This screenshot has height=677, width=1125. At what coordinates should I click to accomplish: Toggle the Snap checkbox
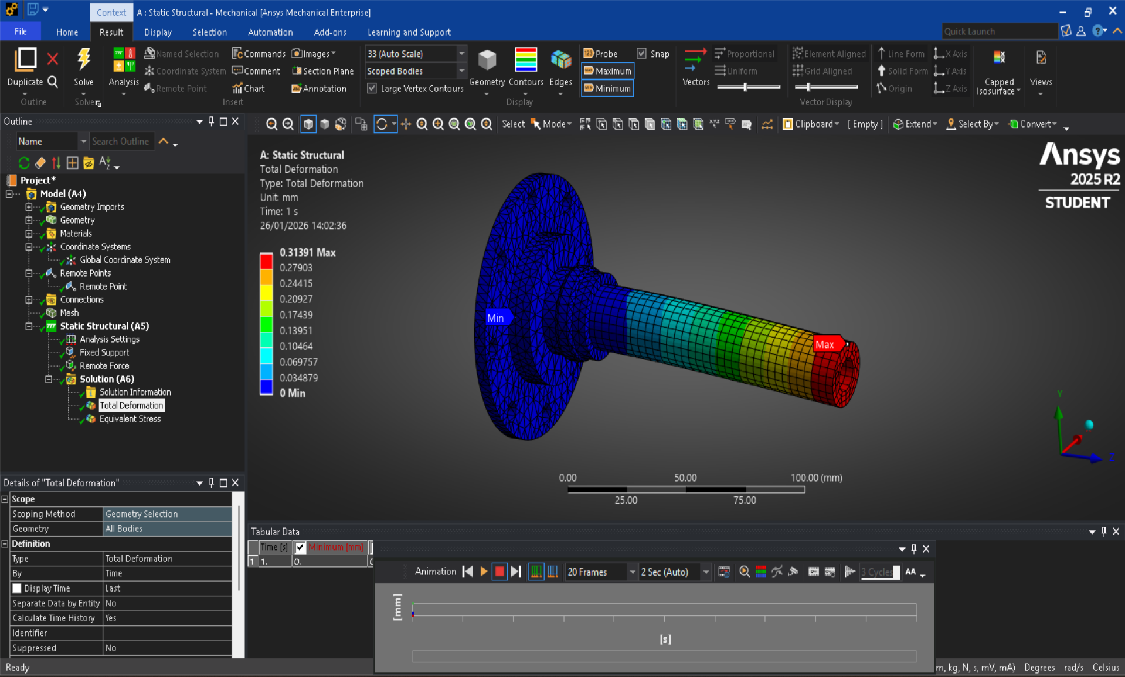click(642, 54)
